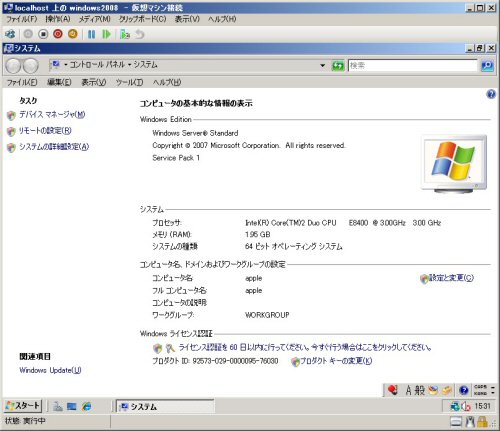
Task: Open the ツール(T) menu in System window
Action: click(129, 82)
